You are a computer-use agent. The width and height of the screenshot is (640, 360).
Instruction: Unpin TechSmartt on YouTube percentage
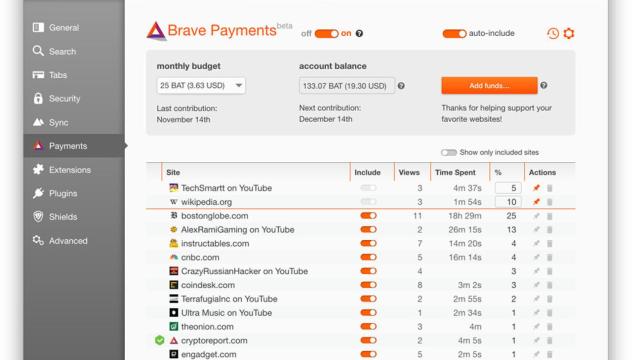(x=536, y=188)
